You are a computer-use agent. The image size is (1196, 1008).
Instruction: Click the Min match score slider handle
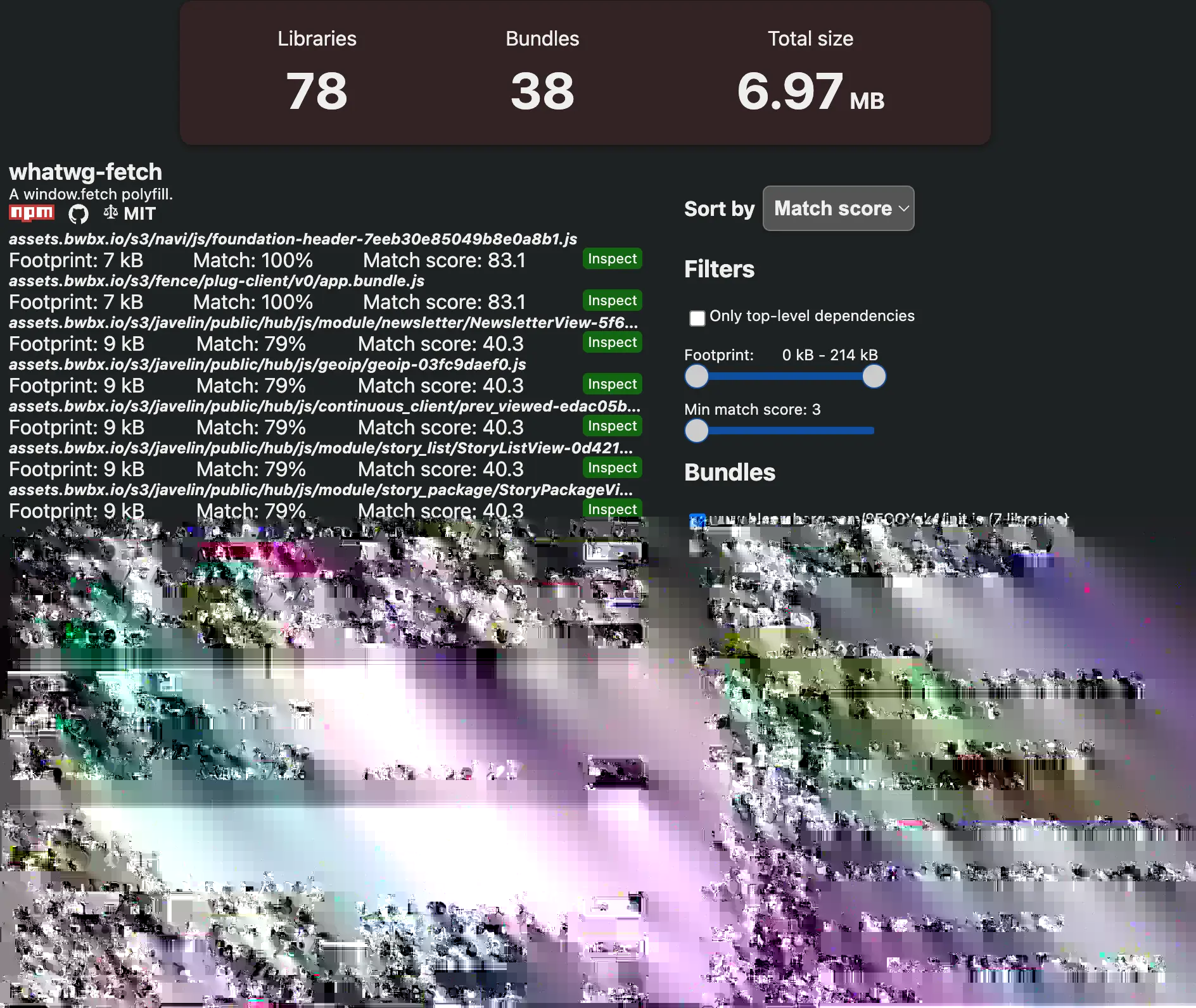[697, 431]
